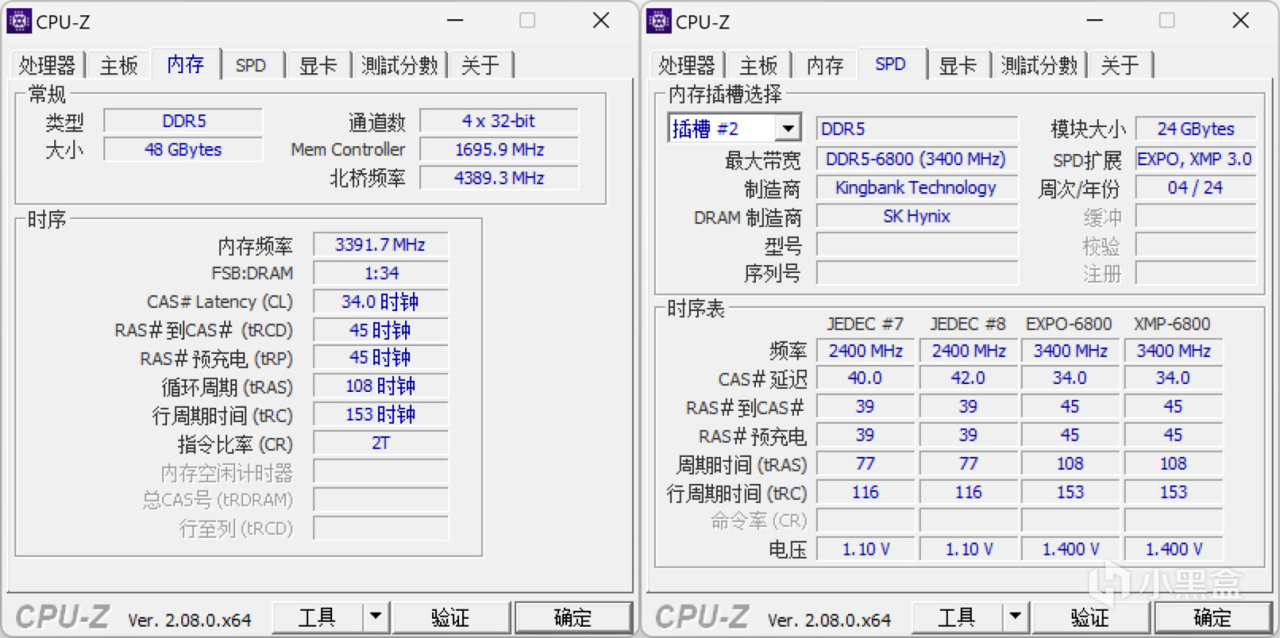Screen dimensions: 1280x638
Task: Click the 153 时钟 tRC value
Action: (380, 415)
